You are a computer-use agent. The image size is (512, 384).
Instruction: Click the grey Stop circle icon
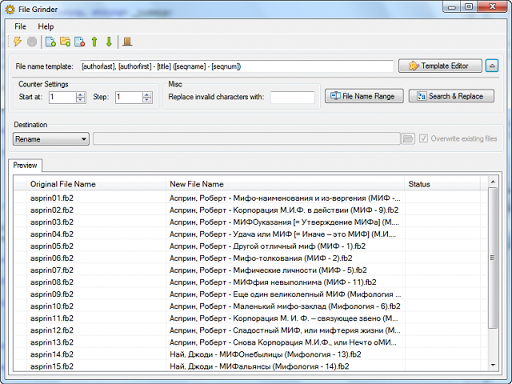(x=32, y=42)
